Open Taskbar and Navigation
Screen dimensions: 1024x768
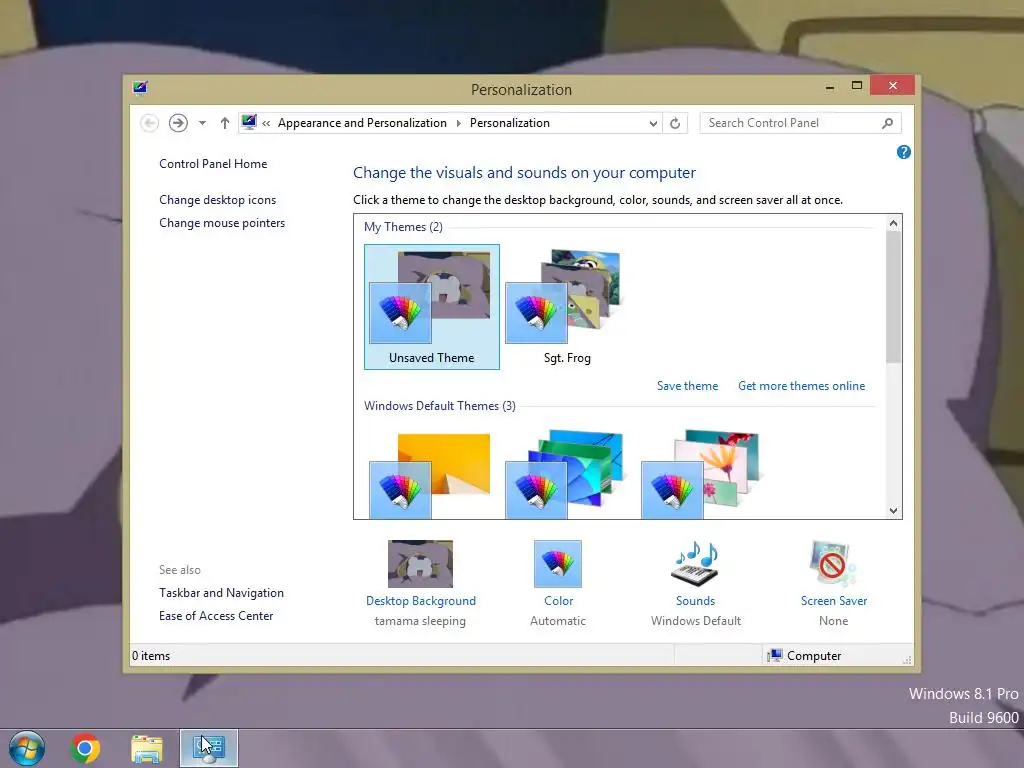click(221, 593)
